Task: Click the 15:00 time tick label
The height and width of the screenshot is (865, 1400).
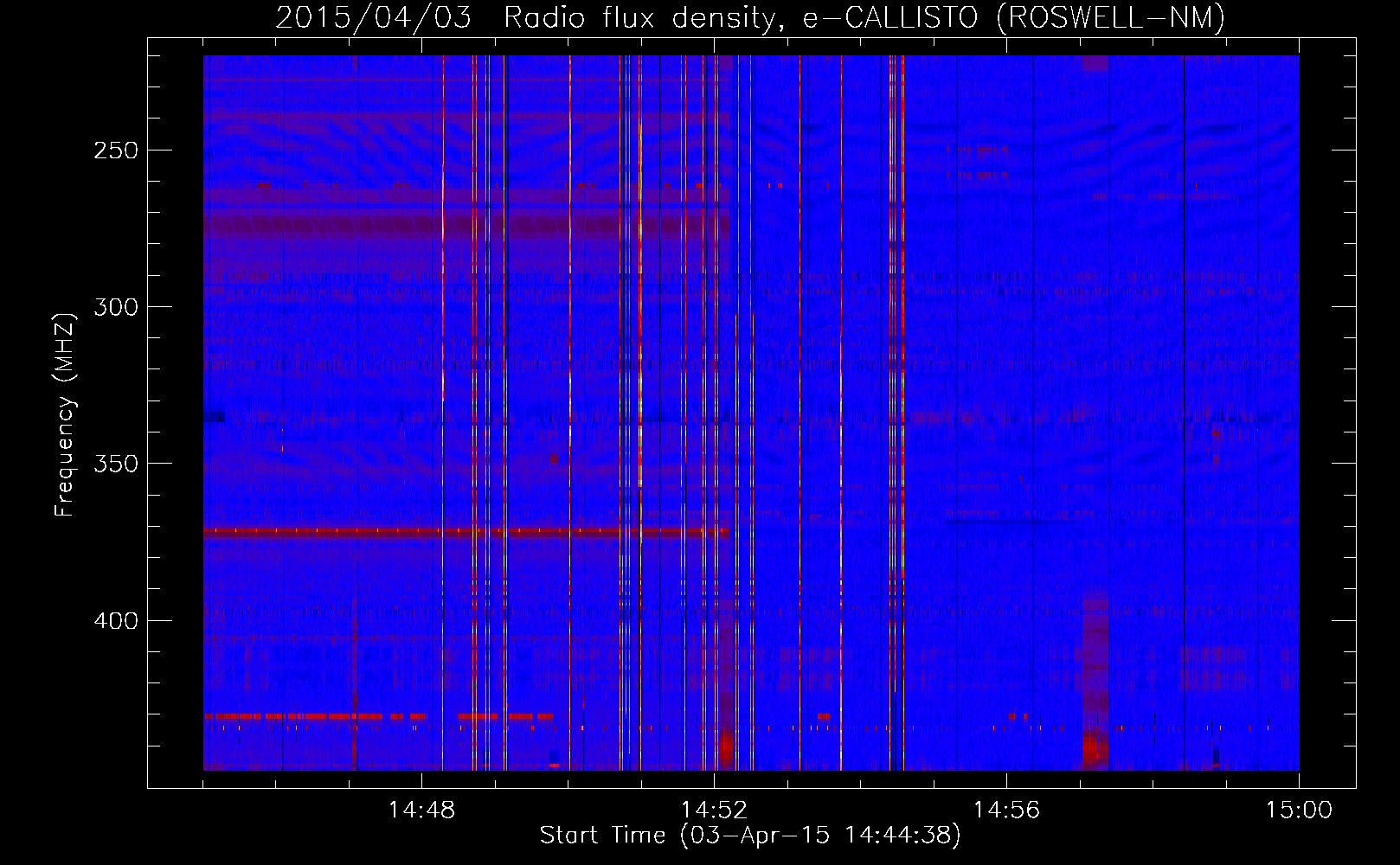Action: pyautogui.click(x=1299, y=811)
